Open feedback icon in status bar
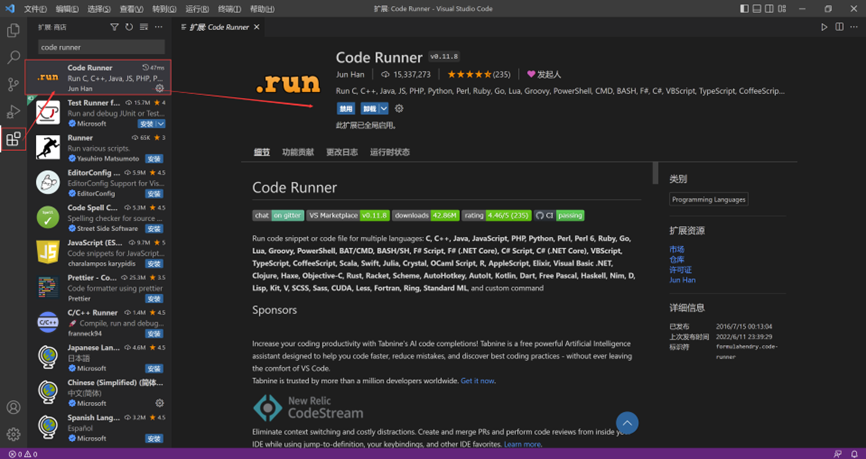Image resolution: width=866 pixels, height=459 pixels. point(838,454)
